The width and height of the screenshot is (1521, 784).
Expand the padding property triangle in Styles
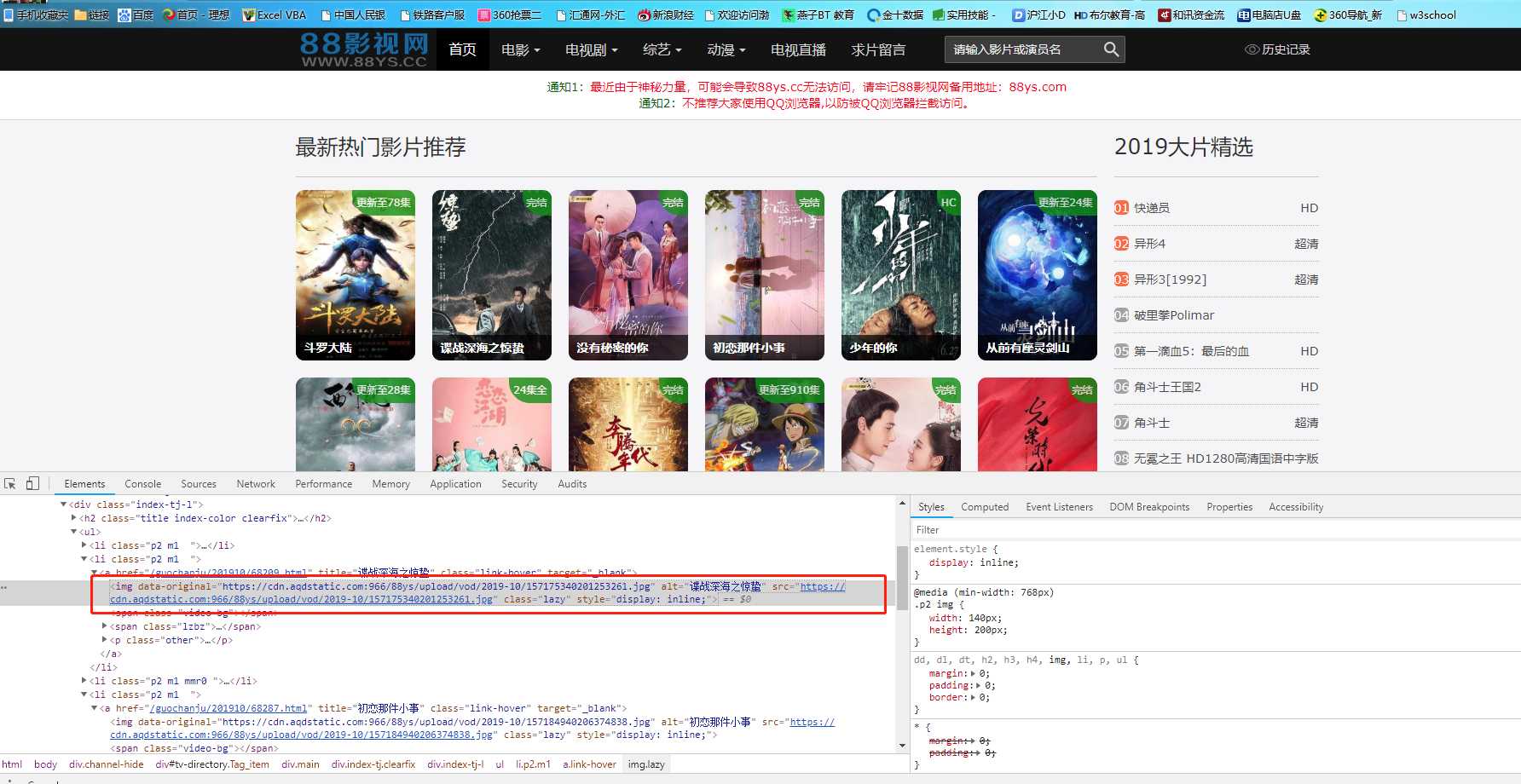980,685
